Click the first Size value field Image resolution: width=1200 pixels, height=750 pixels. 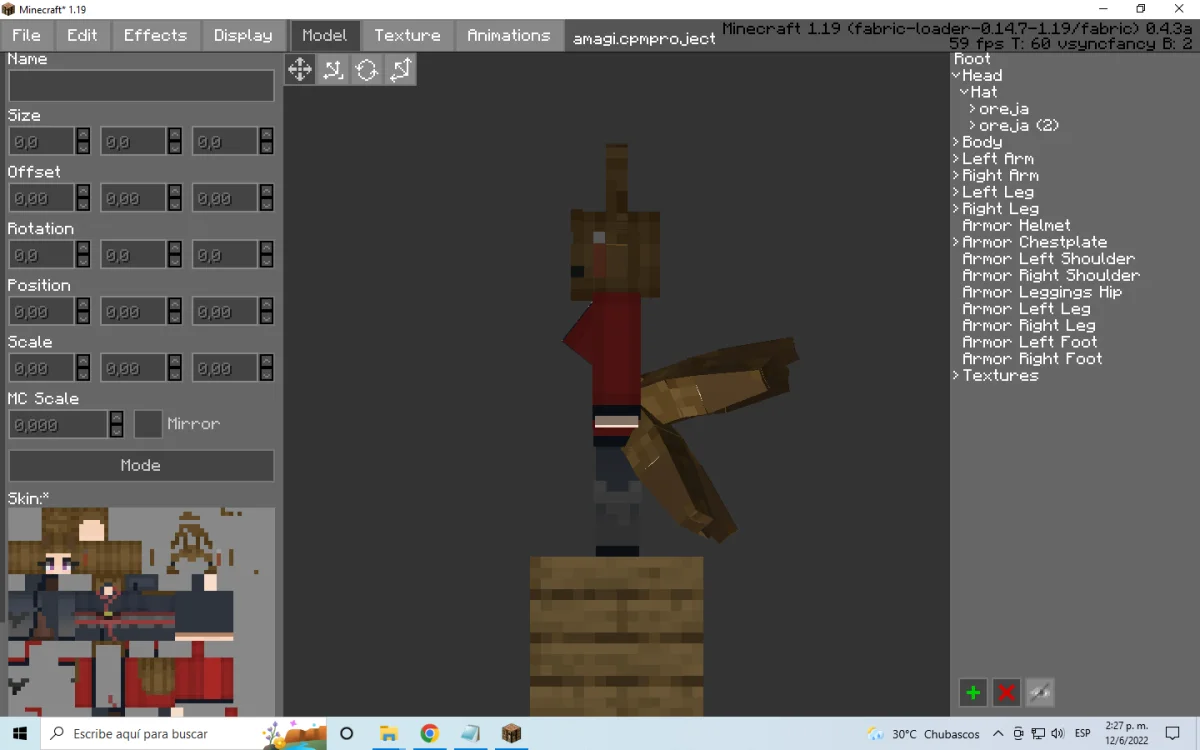(42, 142)
